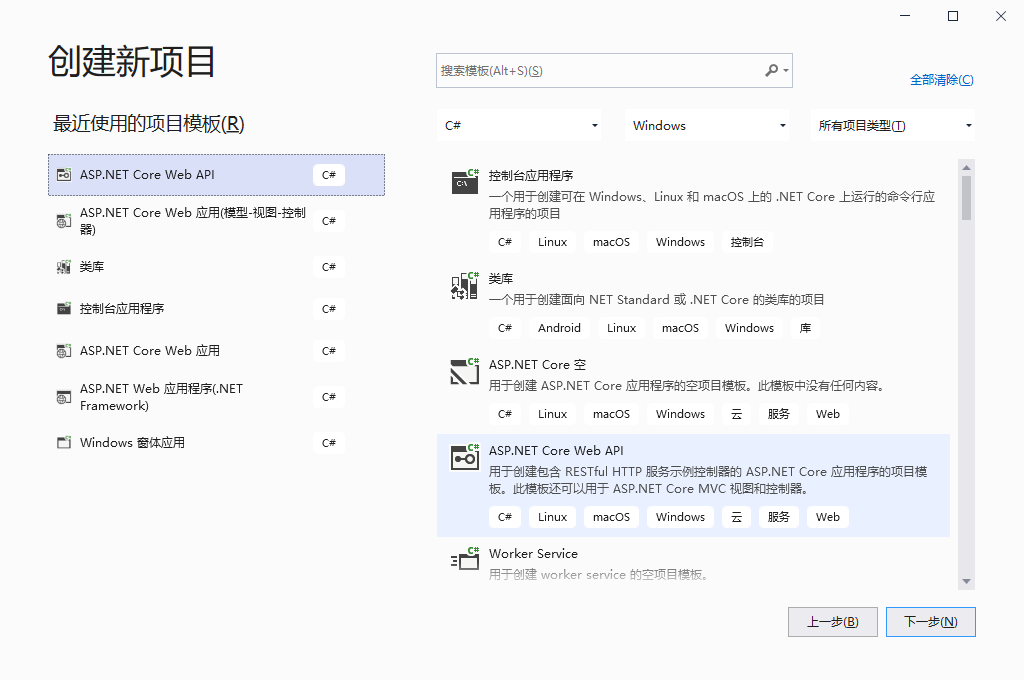Select recent template ASP.NET Core Web 应用

click(216, 351)
